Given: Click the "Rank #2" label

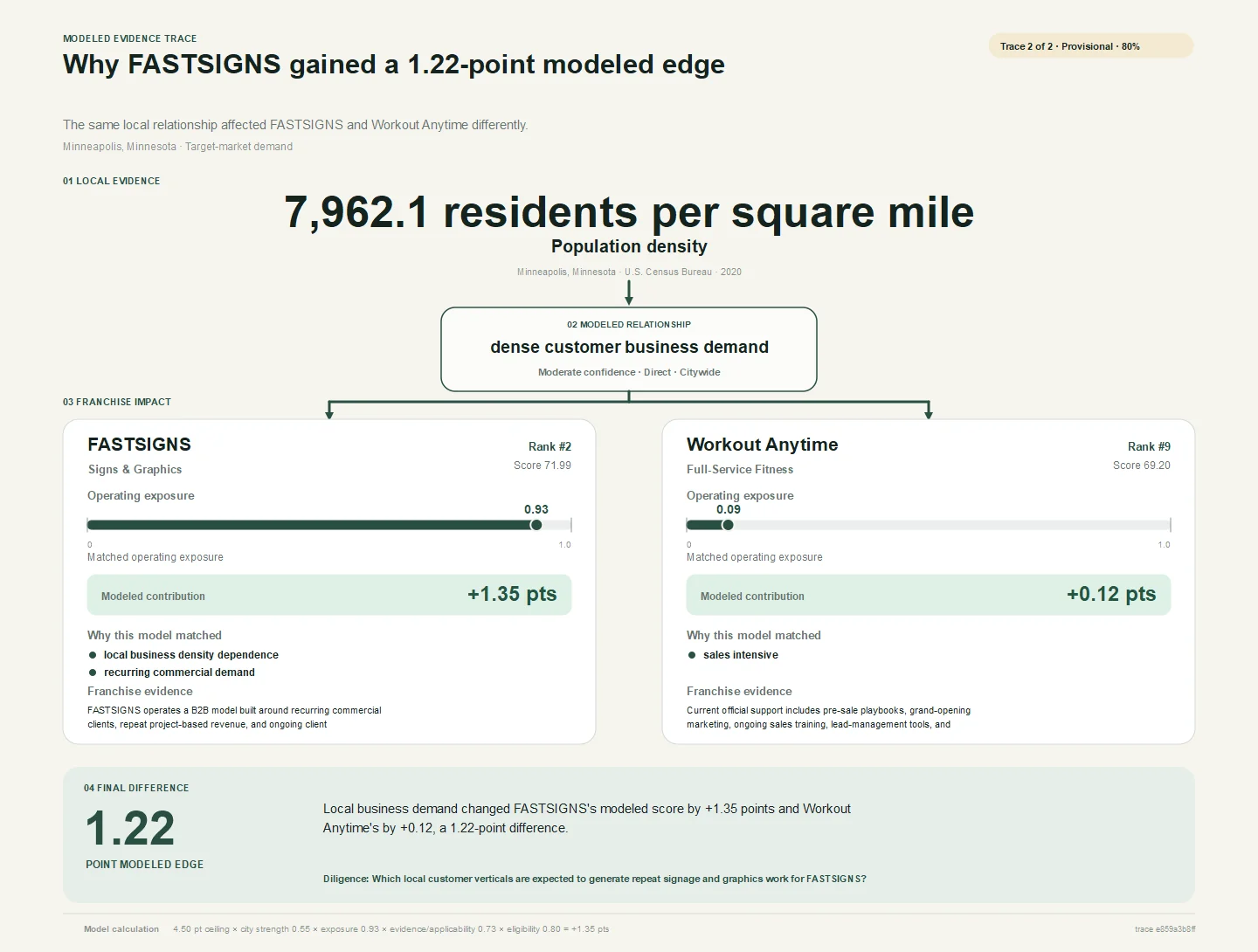Looking at the screenshot, I should tap(550, 447).
